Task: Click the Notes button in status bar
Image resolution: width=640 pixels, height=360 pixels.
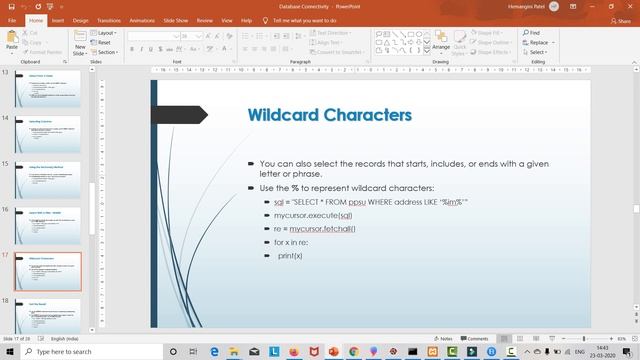Action: coord(443,339)
